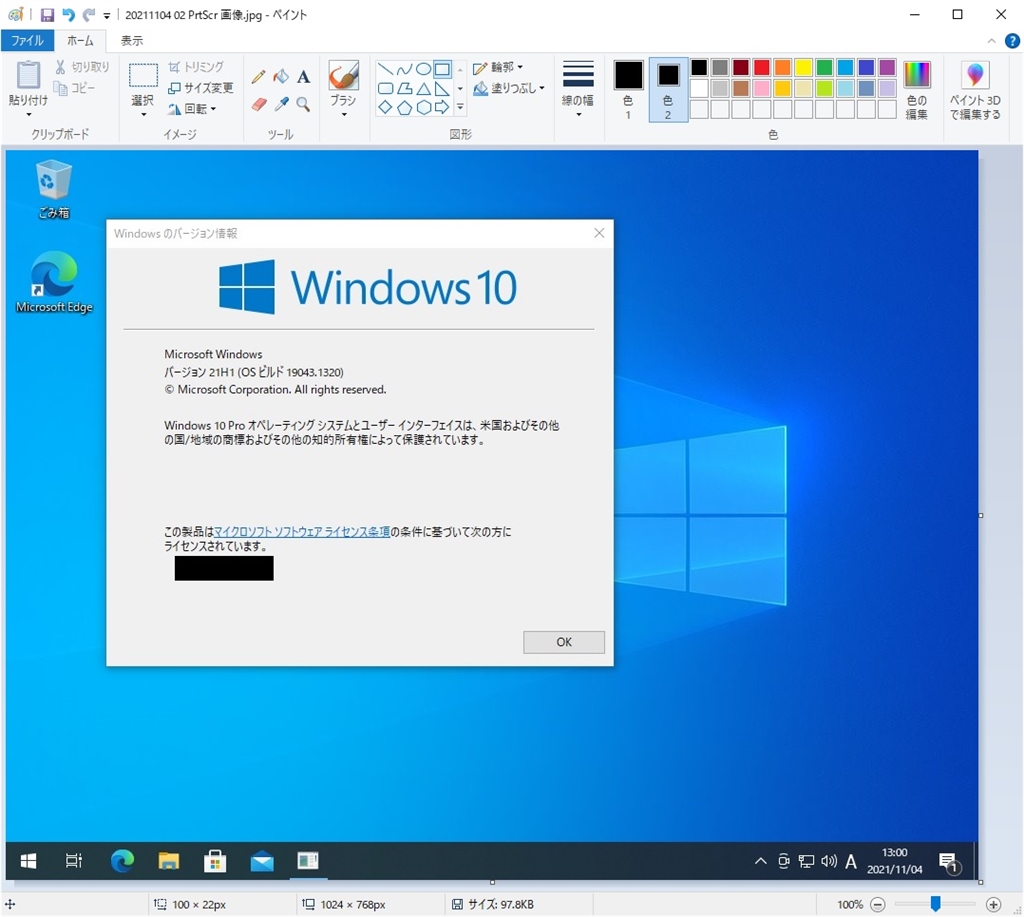Choose the Right arrow shape
The width and height of the screenshot is (1024, 917).
[442, 107]
